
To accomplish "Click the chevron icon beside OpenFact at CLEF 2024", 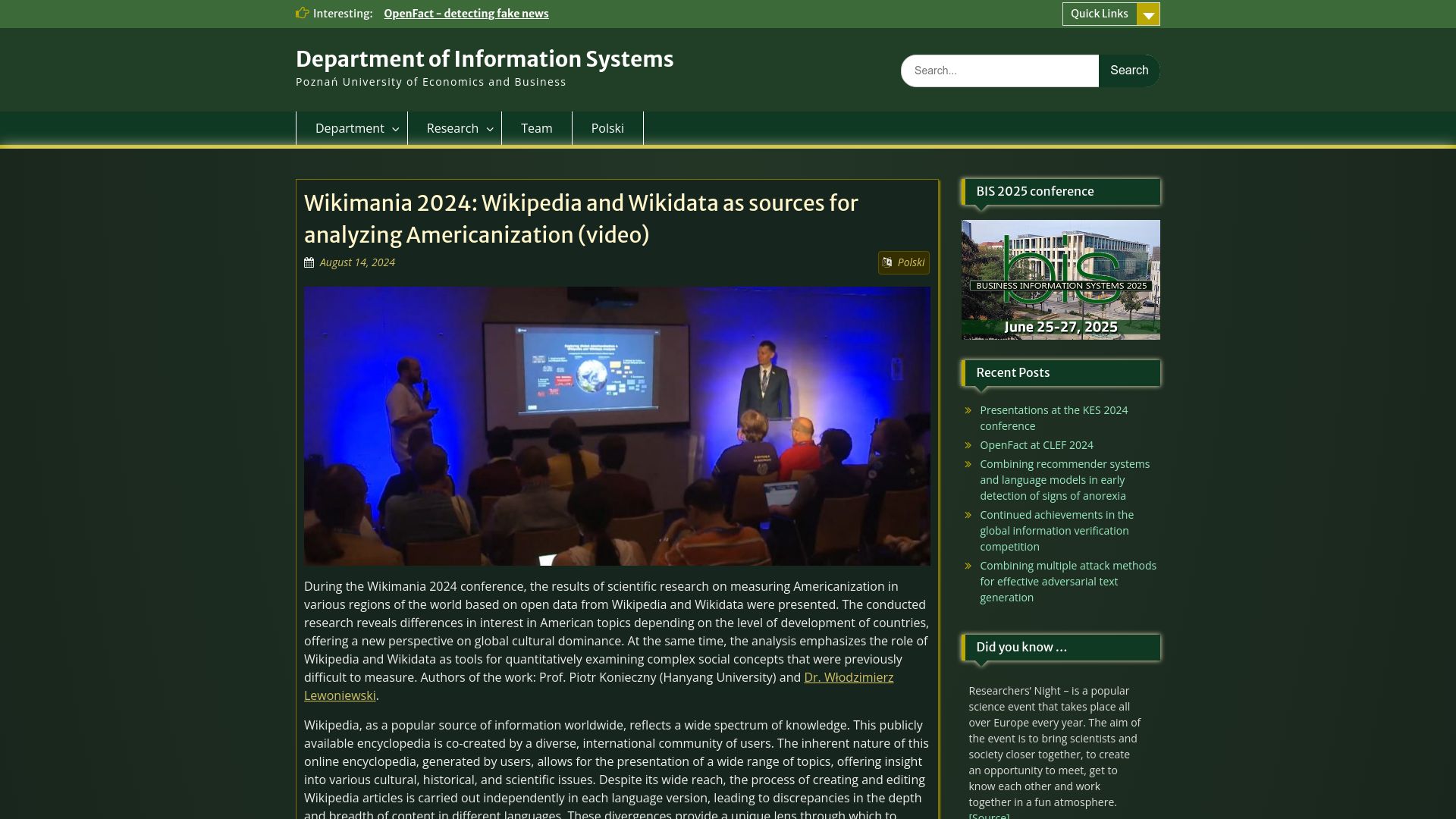I will [x=968, y=445].
